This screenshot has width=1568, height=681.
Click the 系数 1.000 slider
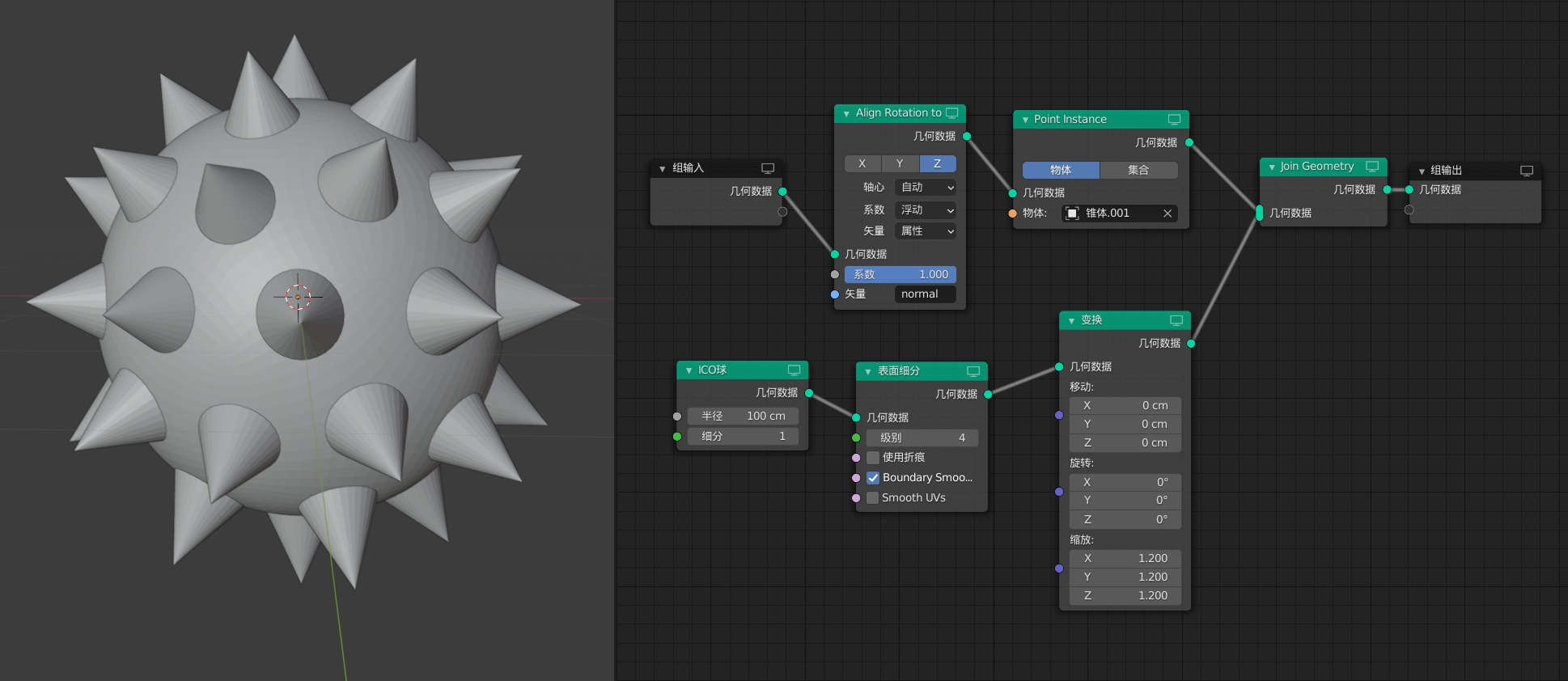coord(900,275)
